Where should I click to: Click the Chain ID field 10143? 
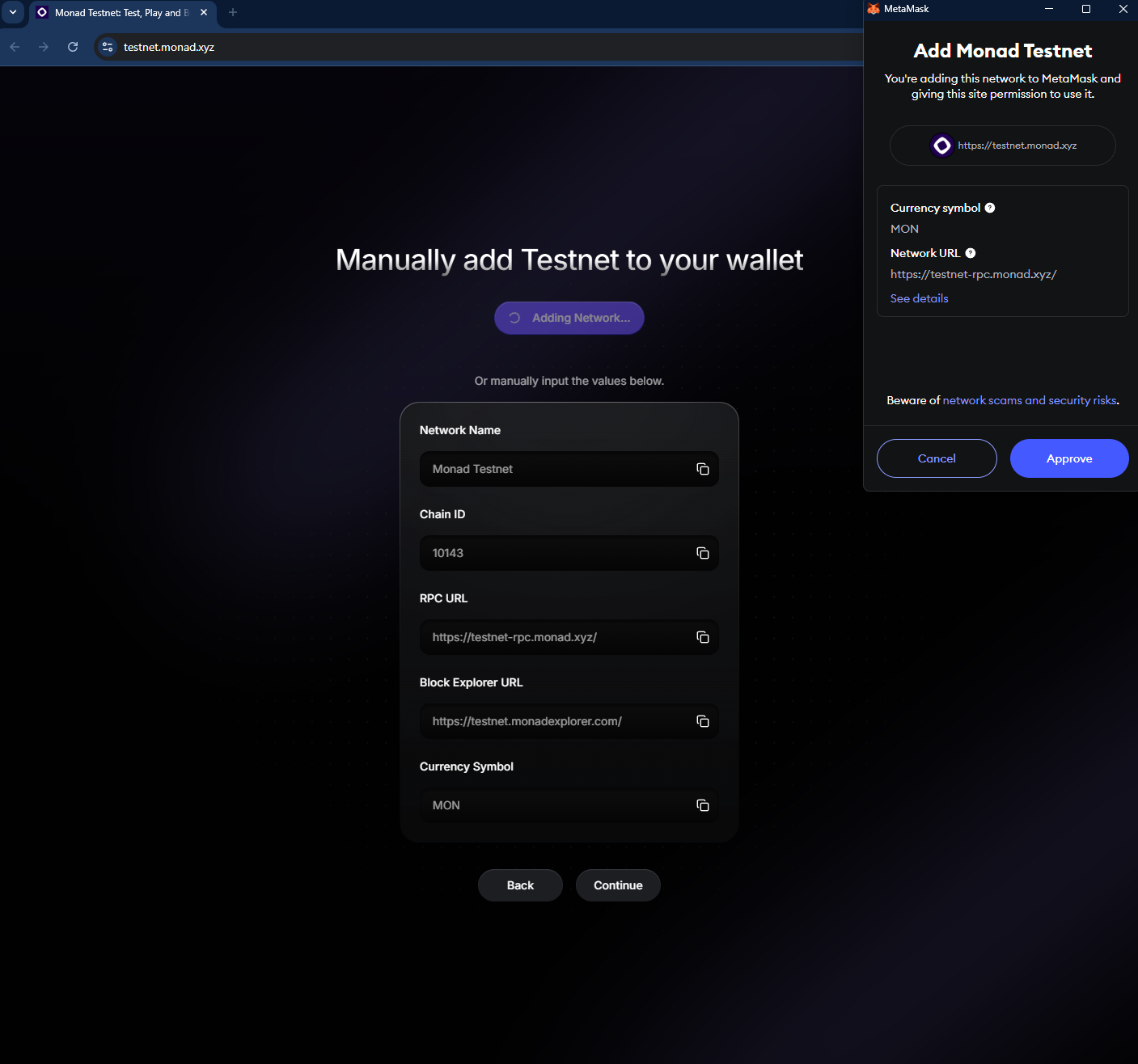(x=569, y=553)
